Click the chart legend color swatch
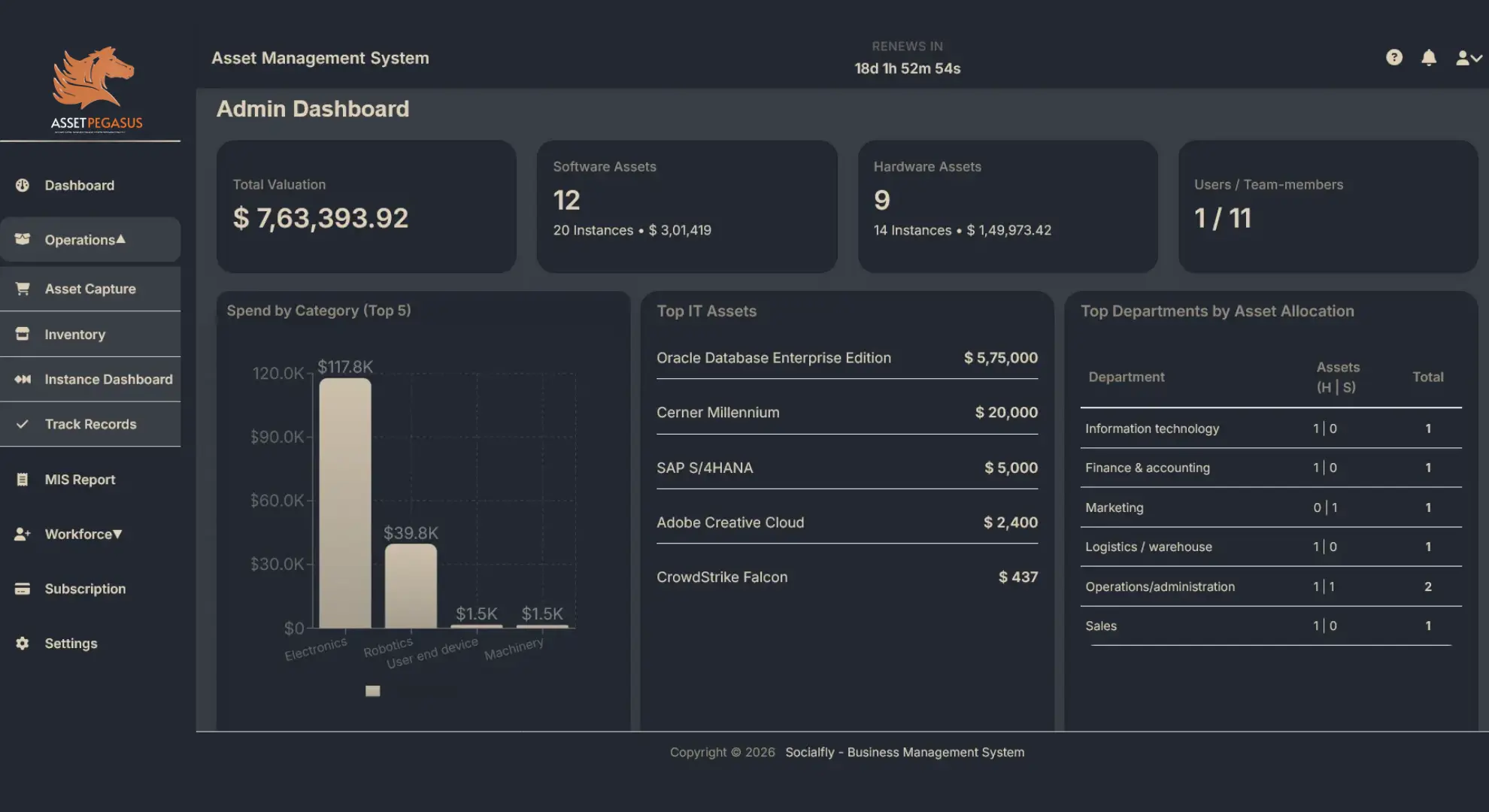 click(372, 691)
